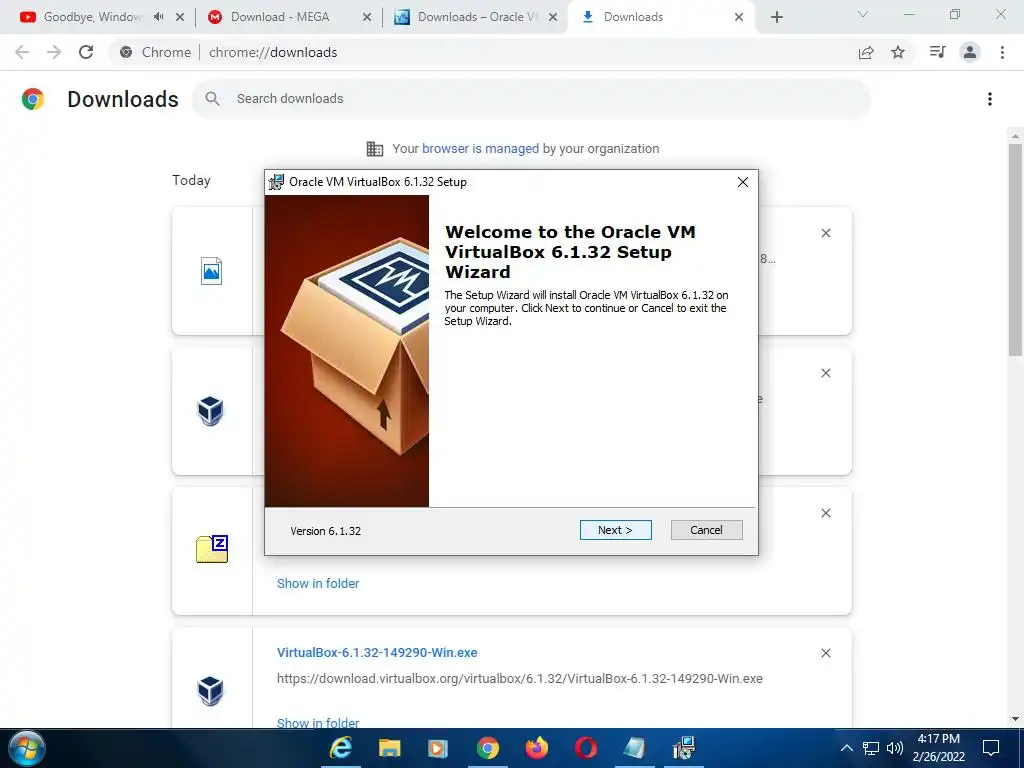The height and width of the screenshot is (768, 1024).
Task: Open Downloads page more actions menu
Action: click(990, 99)
